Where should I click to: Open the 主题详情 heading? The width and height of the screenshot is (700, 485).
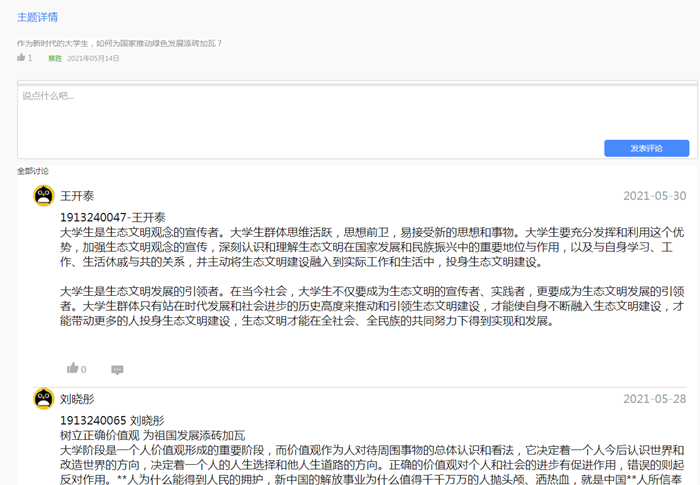(37, 17)
